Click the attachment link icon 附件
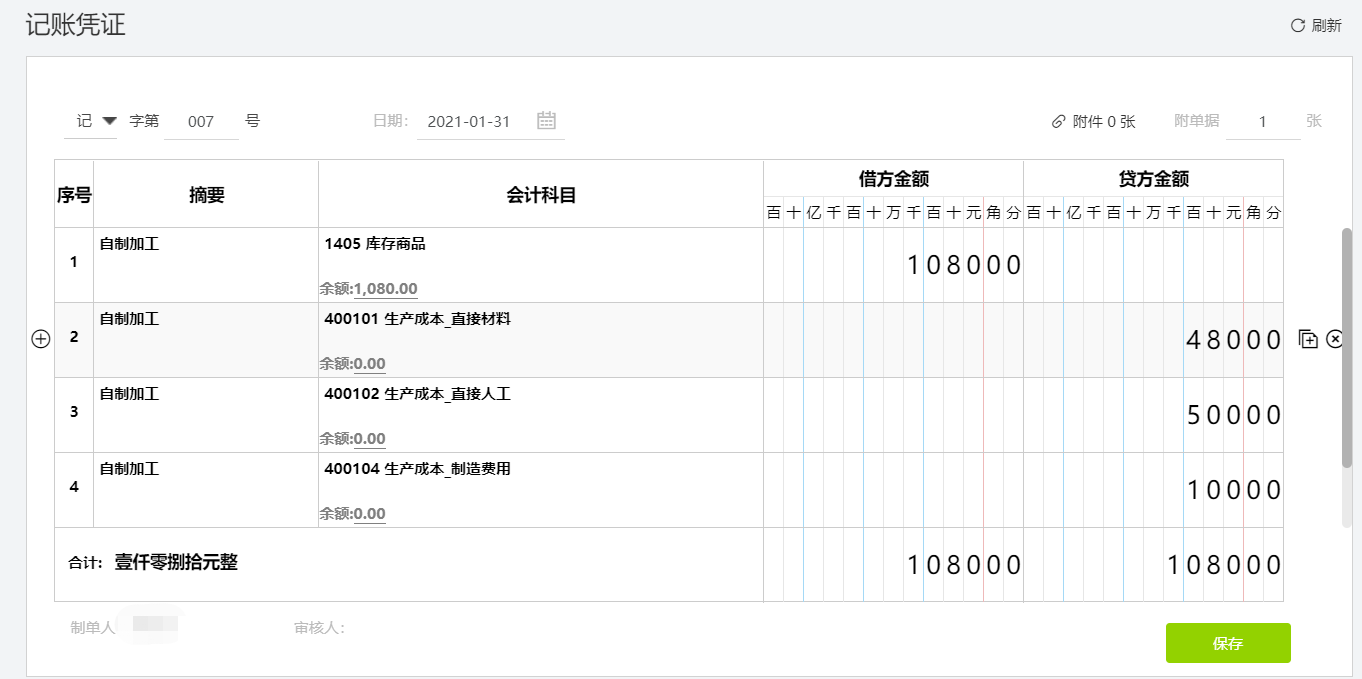Viewport: 1362px width, 679px height. point(1059,122)
